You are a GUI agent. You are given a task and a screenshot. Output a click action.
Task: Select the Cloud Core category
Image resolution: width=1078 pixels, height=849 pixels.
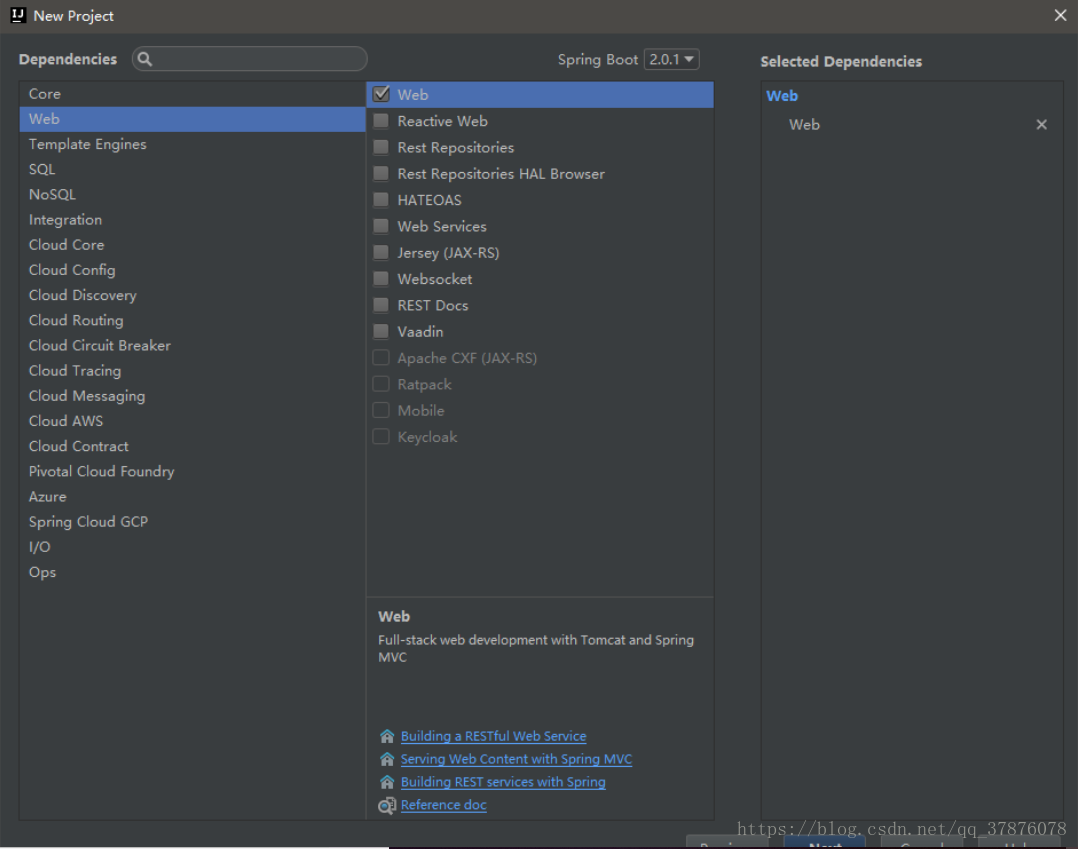click(x=192, y=245)
